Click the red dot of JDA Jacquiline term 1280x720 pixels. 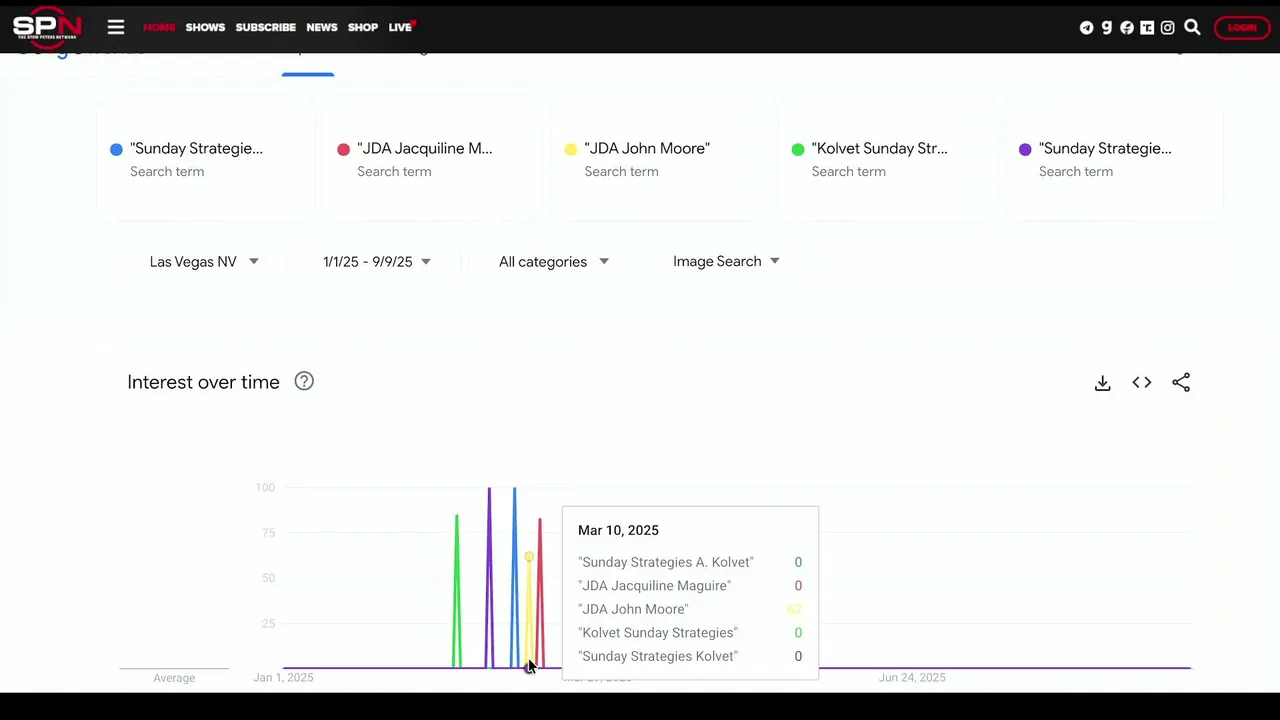click(343, 149)
